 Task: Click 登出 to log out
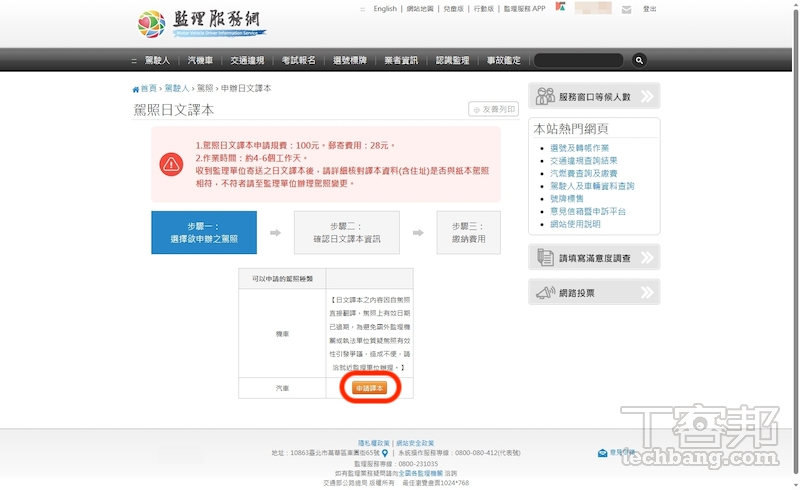[x=649, y=9]
